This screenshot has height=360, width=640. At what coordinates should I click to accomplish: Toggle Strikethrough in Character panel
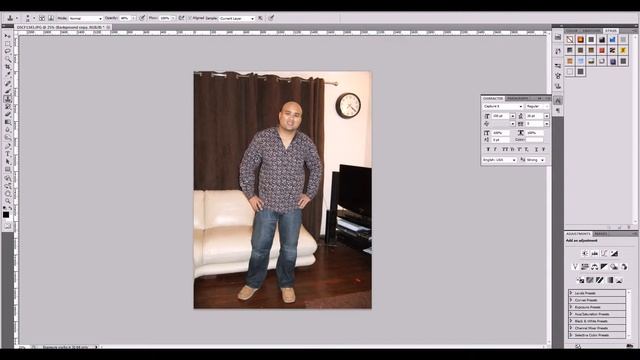(543, 149)
